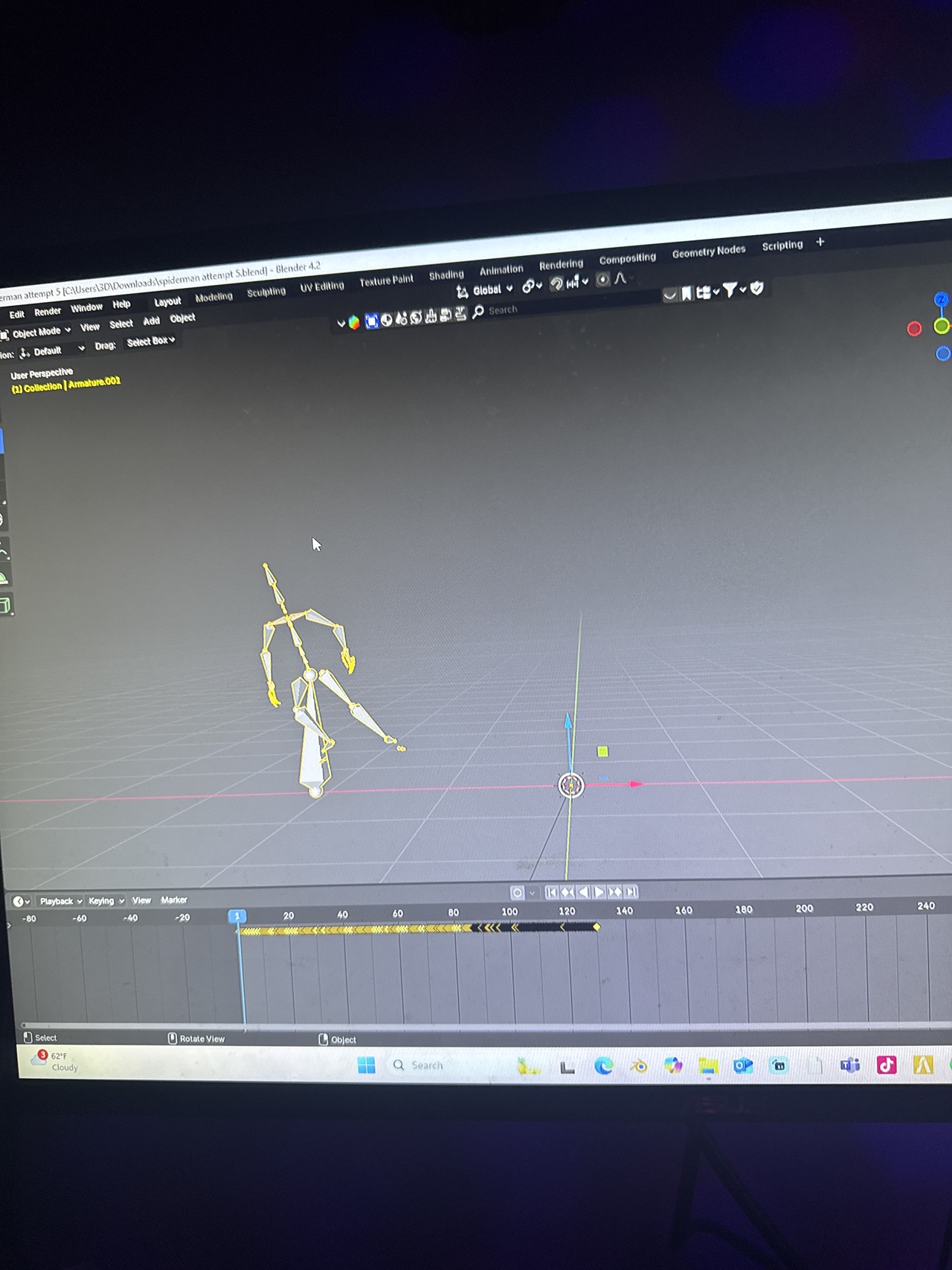Jump to the previous keyframe

(x=567, y=892)
